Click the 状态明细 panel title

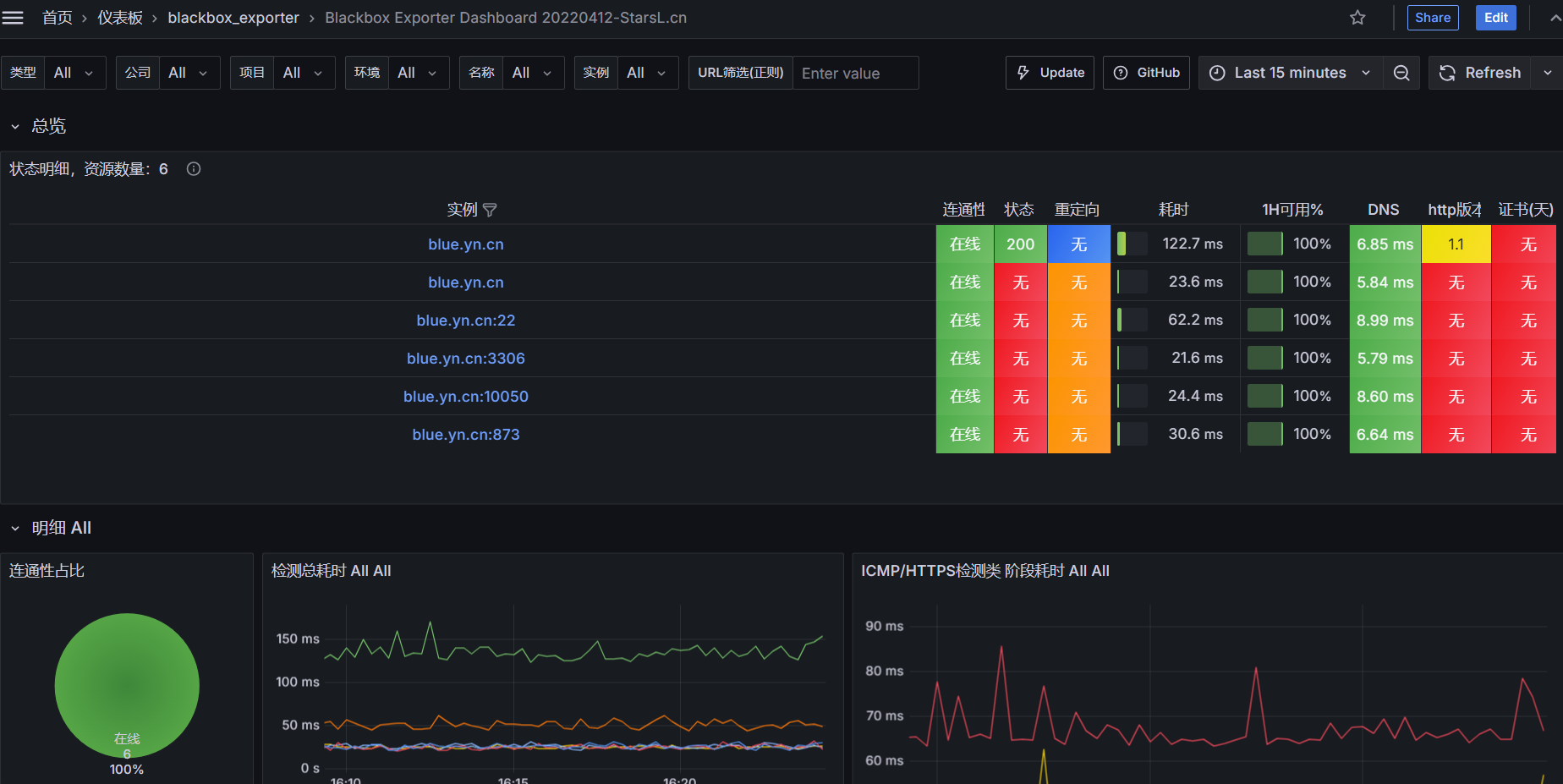click(x=89, y=169)
